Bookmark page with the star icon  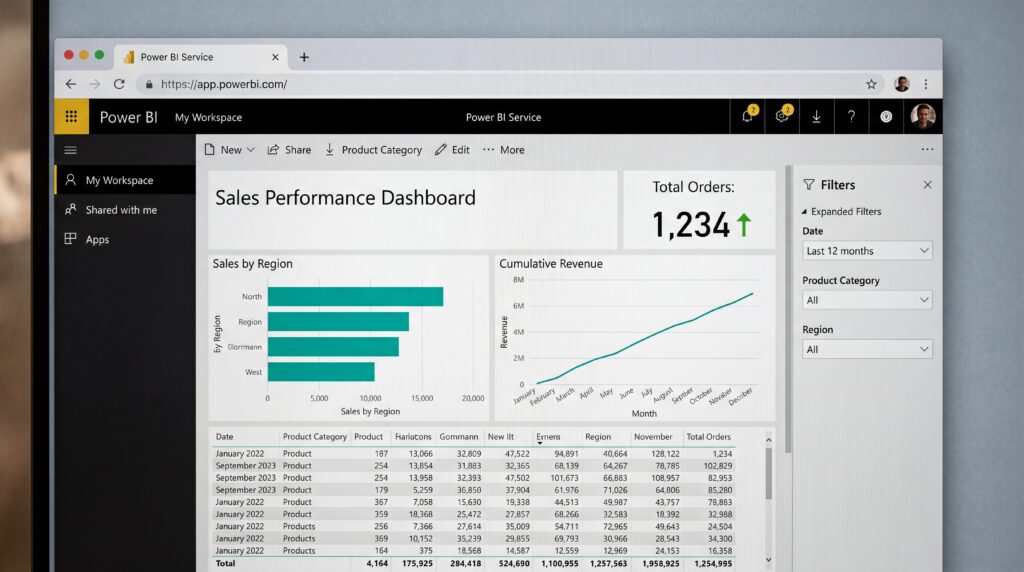(x=871, y=84)
